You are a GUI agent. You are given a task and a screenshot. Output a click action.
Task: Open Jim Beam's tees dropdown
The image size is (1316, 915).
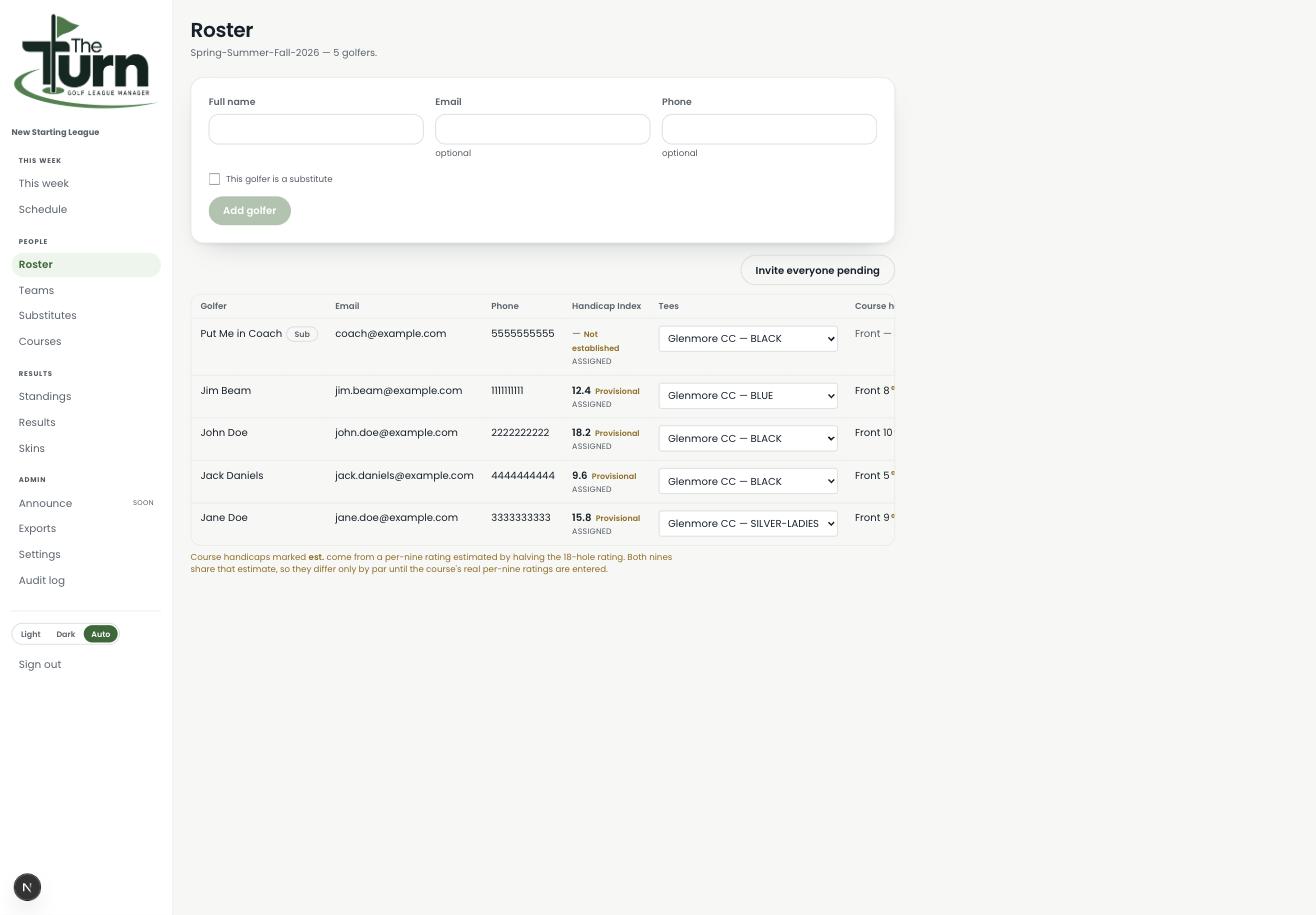click(x=748, y=396)
